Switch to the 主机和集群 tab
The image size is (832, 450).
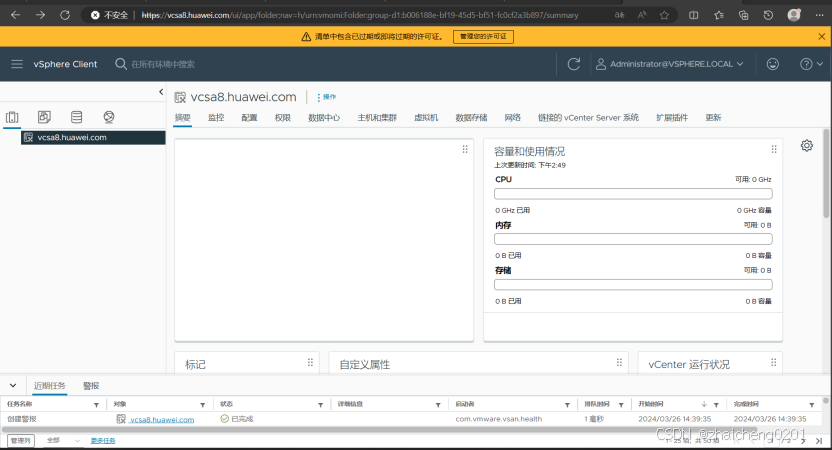(x=377, y=118)
